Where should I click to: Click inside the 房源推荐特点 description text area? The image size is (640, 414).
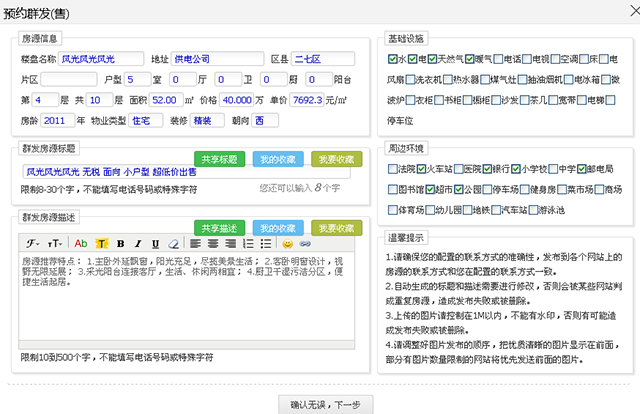tap(187, 296)
